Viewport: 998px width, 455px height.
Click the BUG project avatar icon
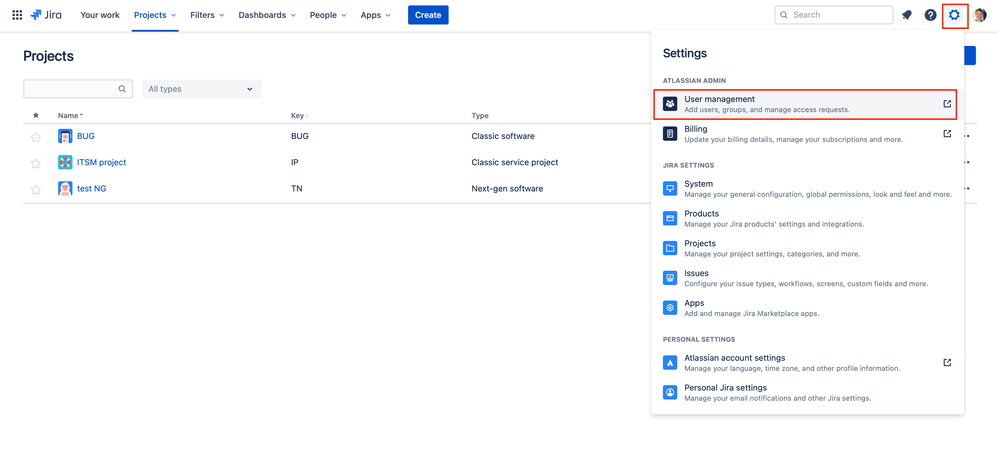[65, 136]
